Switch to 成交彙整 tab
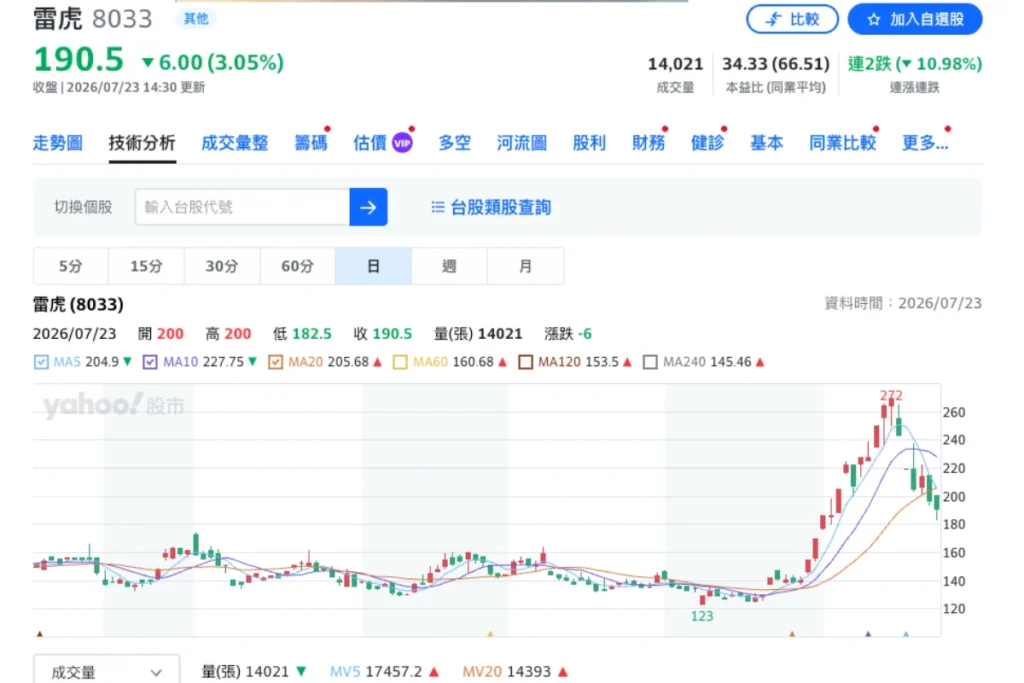This screenshot has width=1024, height=683. coord(234,142)
